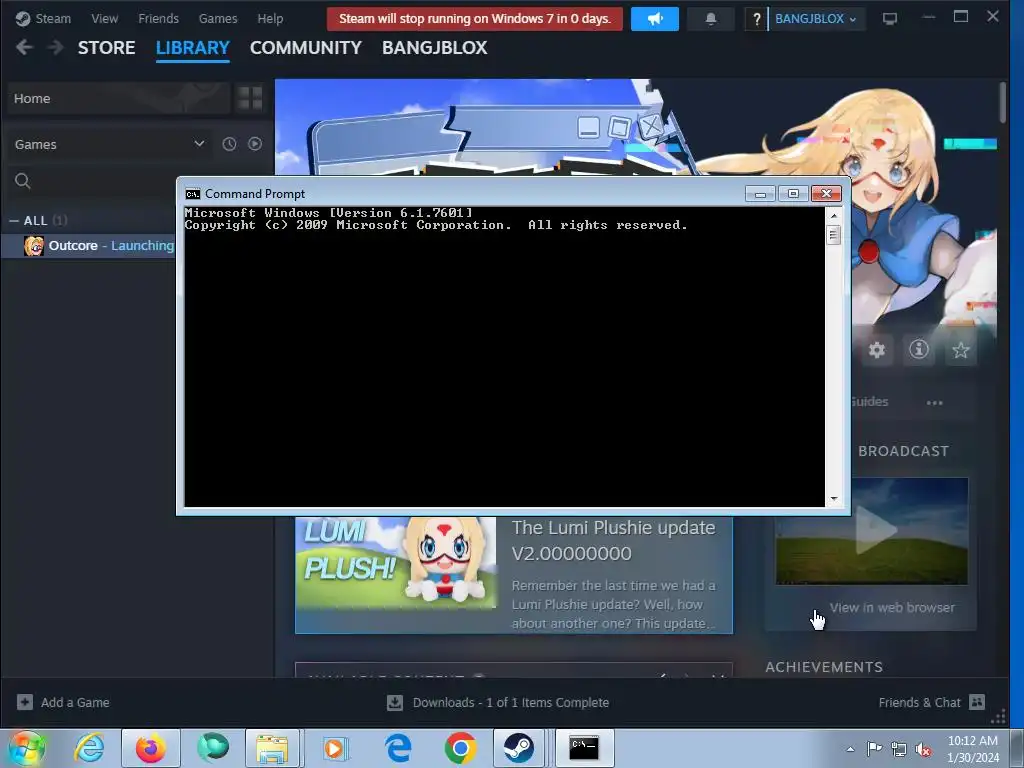
Task: Open the Help menu
Action: pyautogui.click(x=270, y=19)
